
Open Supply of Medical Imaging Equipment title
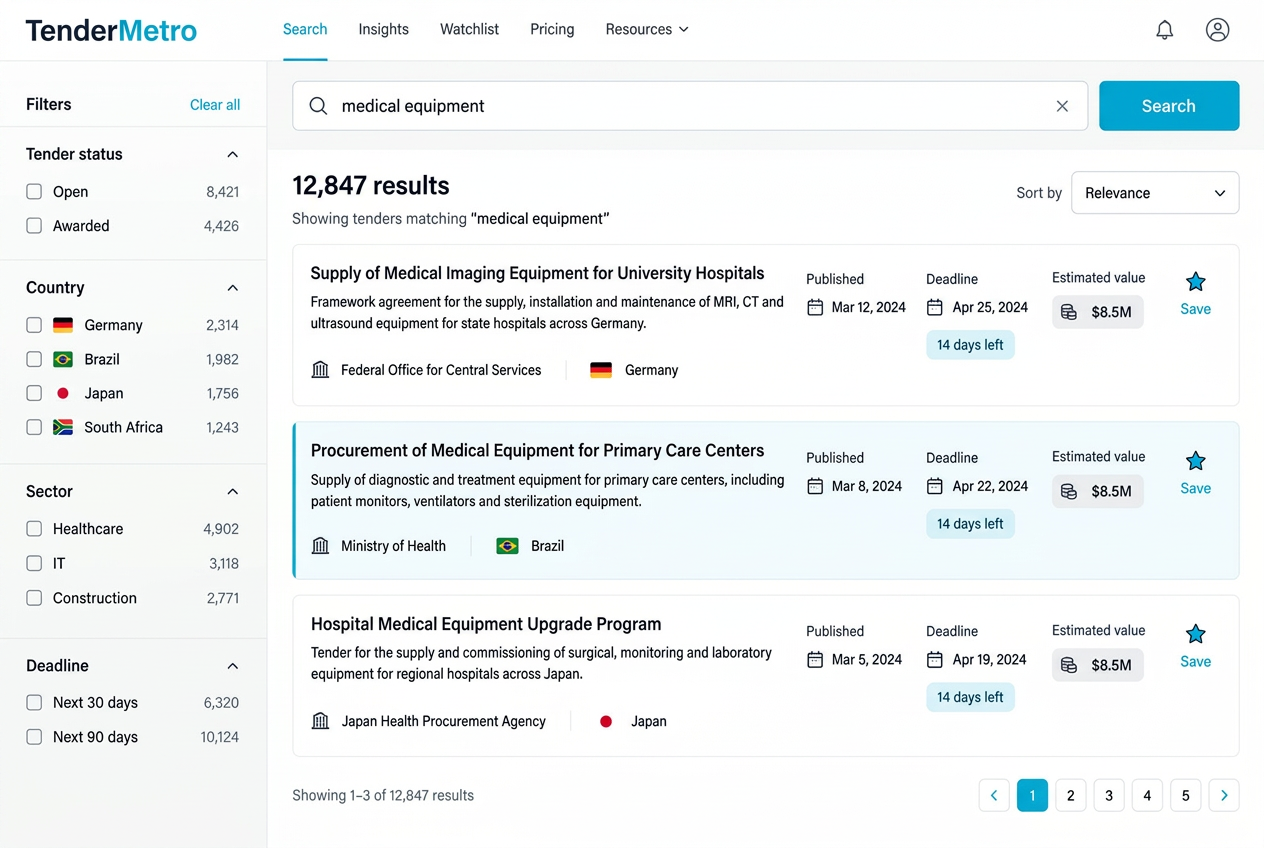click(537, 273)
